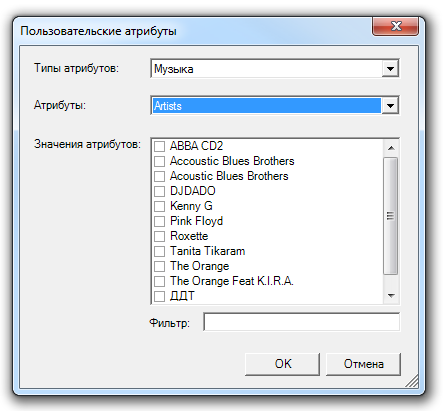Focus the Фильтр input field
This screenshot has width=443, height=411.
coord(302,322)
